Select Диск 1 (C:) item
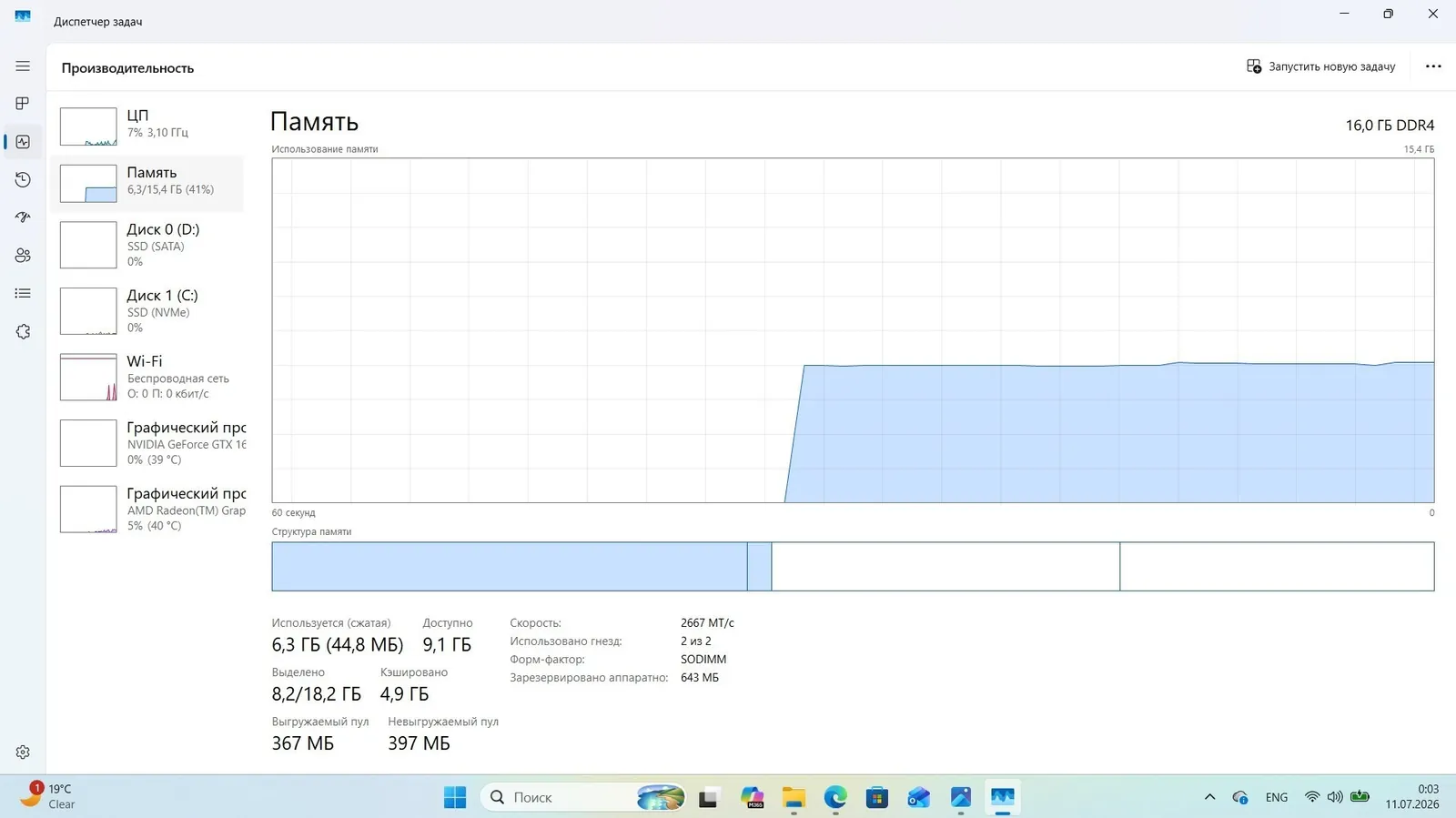1456x818 pixels. pyautogui.click(x=147, y=311)
